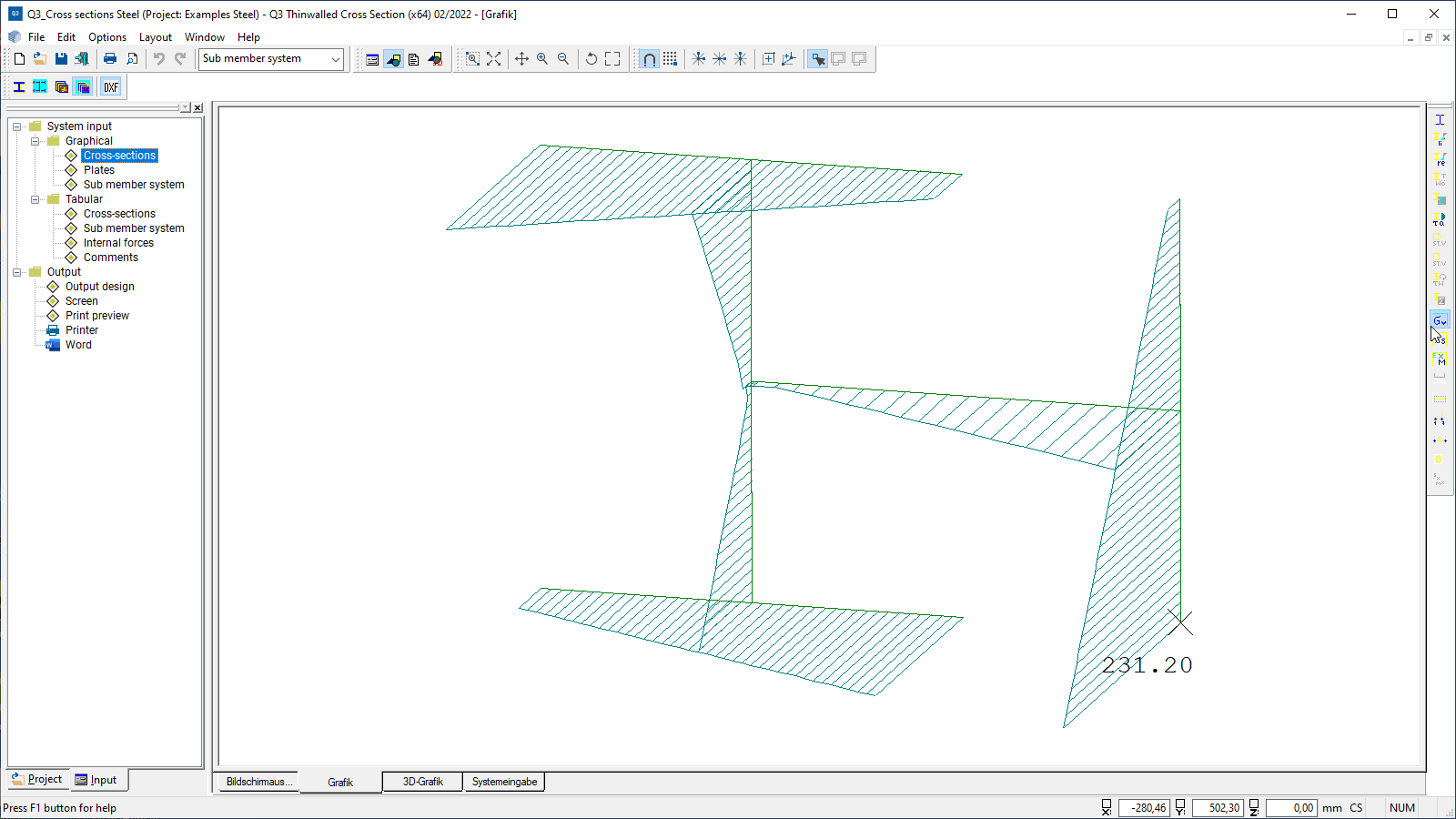The image size is (1456, 819).
Task: Select Internal forces tree item
Action: pos(118,243)
